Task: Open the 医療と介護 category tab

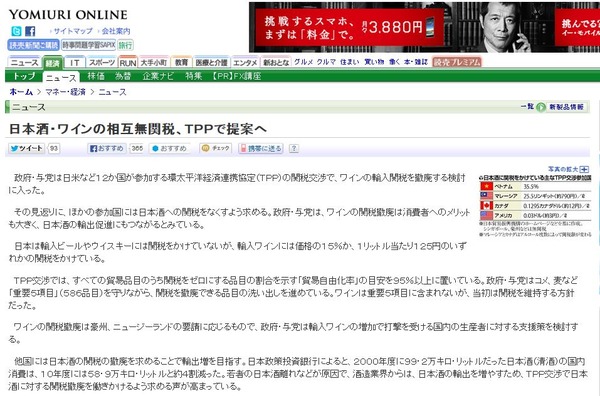Action: (x=211, y=62)
